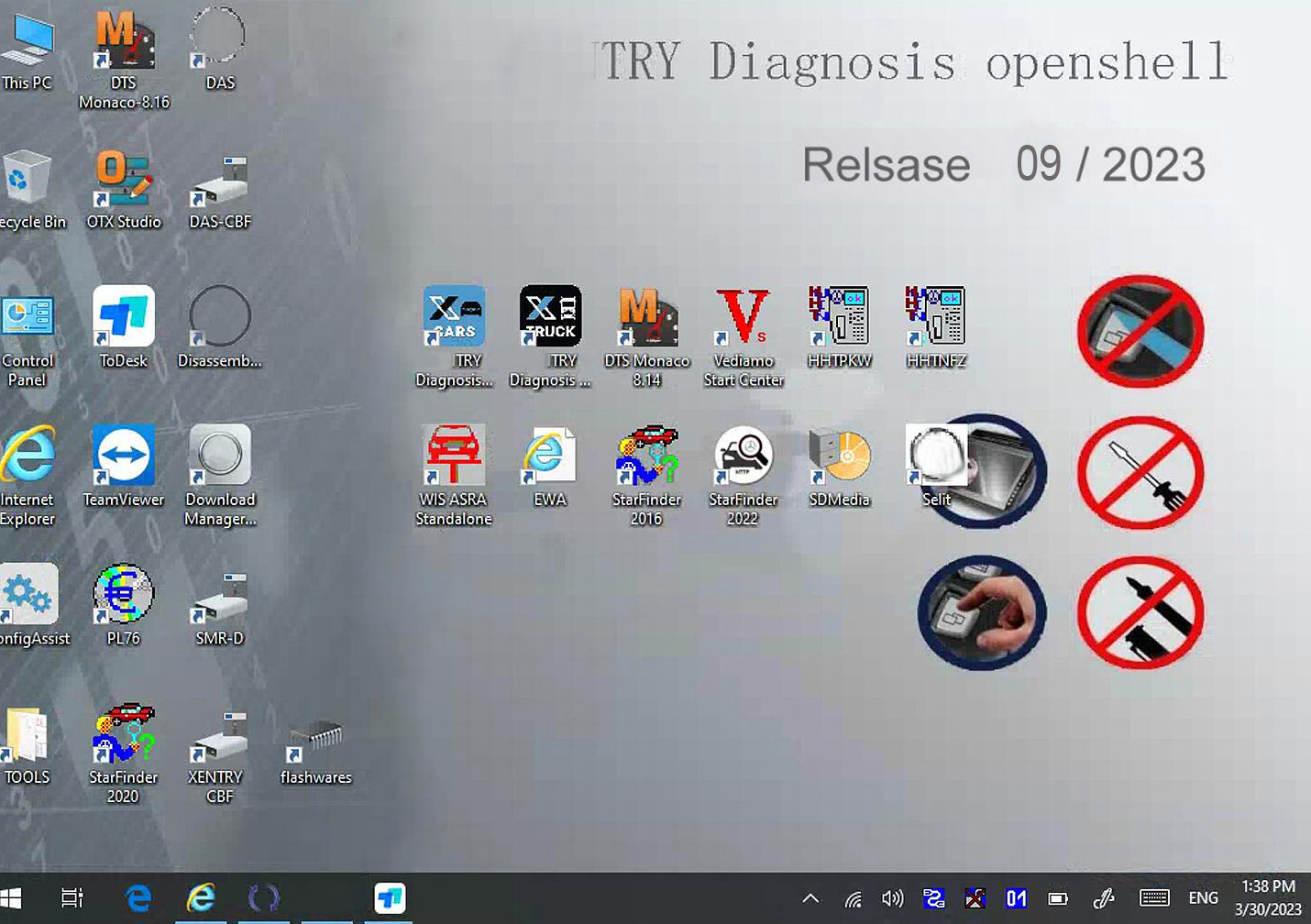
Task: Expand hidden system tray icons chevron
Action: coord(810,898)
